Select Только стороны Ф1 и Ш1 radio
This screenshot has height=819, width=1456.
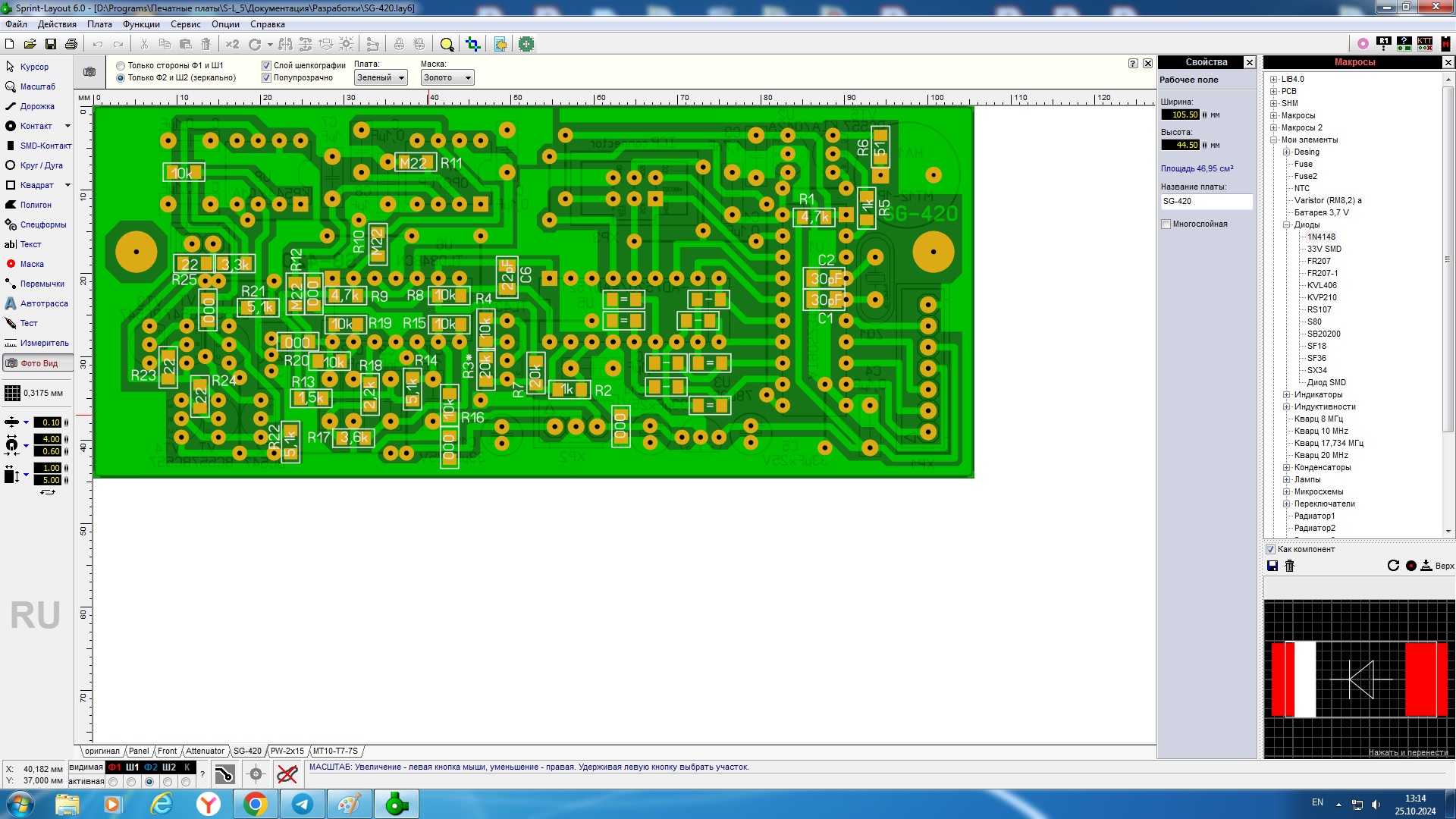[121, 65]
